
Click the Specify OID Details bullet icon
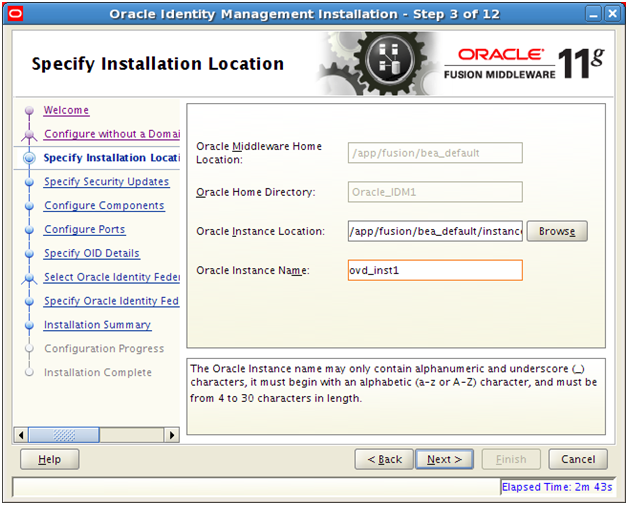29,254
